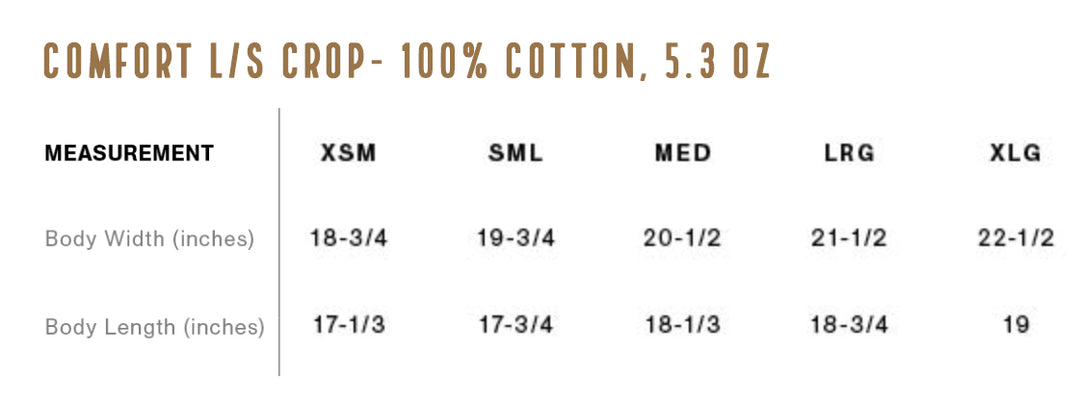Click the MED size column header
The height and width of the screenshot is (407, 1080).
pyautogui.click(x=683, y=153)
